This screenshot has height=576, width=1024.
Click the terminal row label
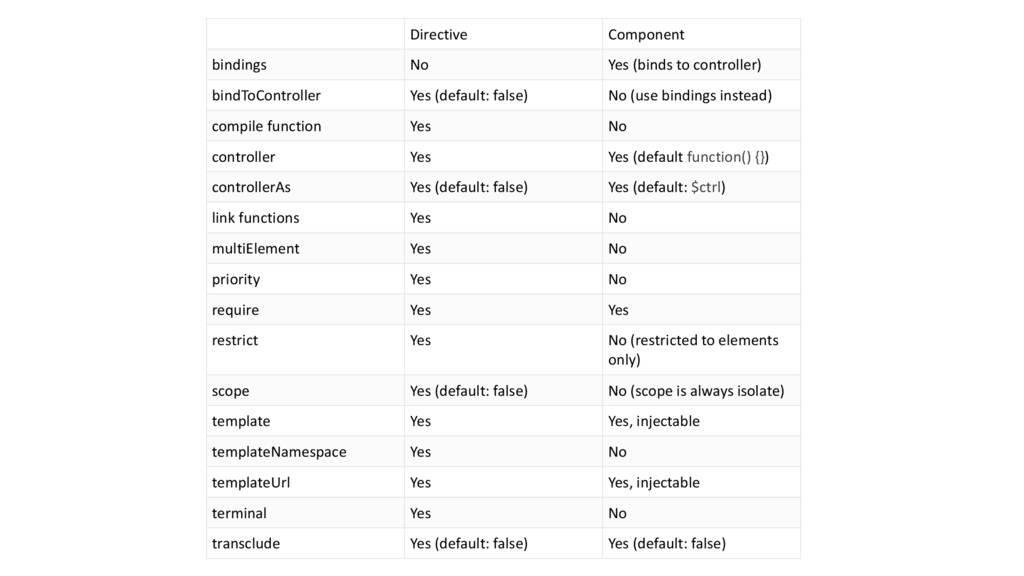pyautogui.click(x=239, y=513)
